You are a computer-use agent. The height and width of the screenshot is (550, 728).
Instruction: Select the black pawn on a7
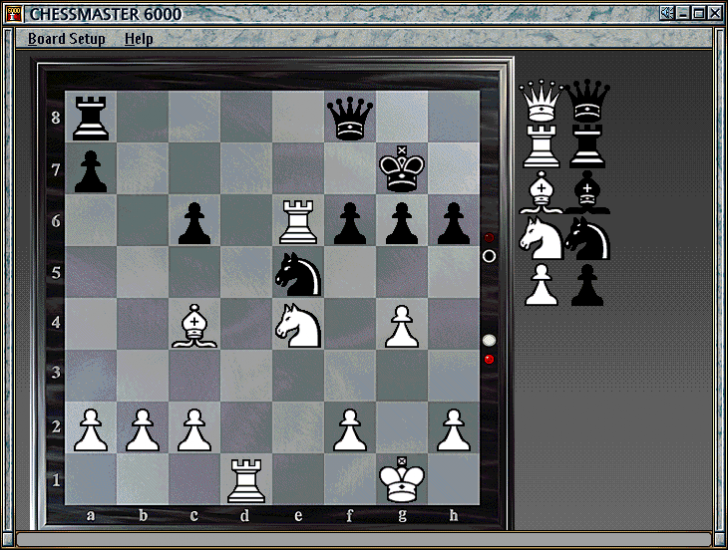tap(91, 171)
